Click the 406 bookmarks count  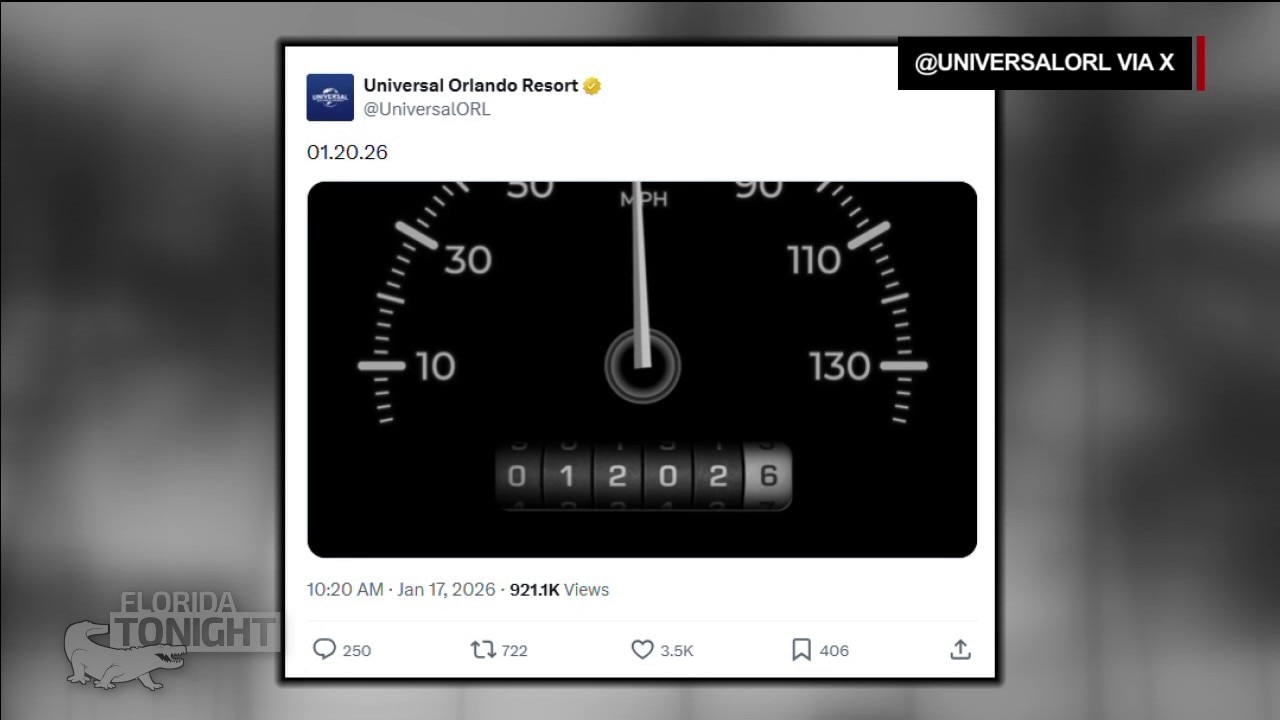pyautogui.click(x=834, y=651)
